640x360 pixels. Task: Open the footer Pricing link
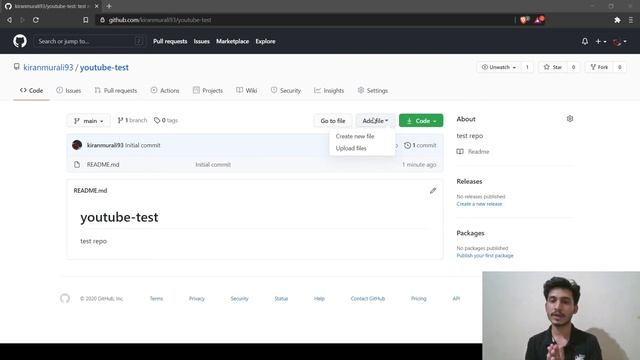tap(418, 298)
